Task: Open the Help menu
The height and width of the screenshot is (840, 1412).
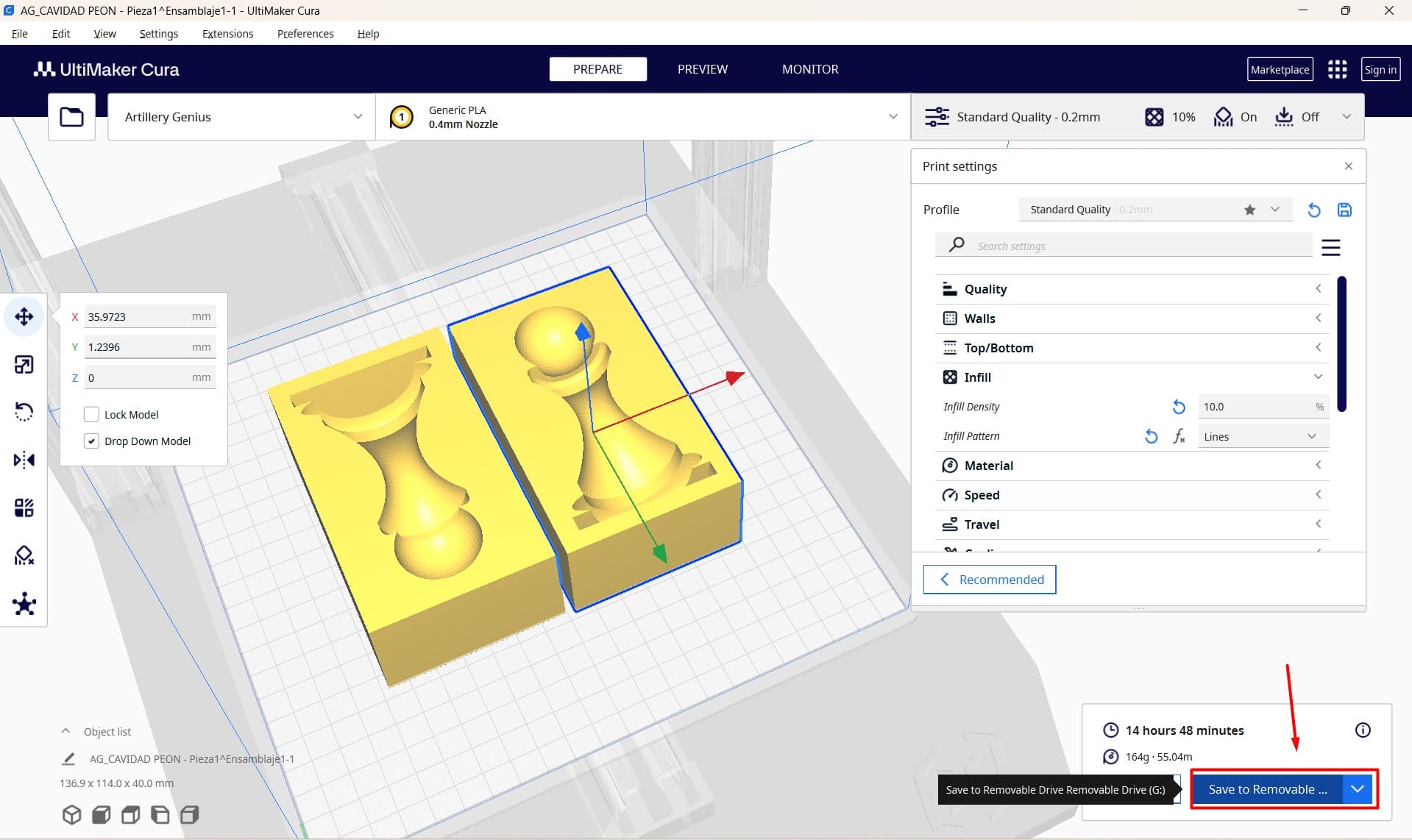Action: (x=368, y=34)
